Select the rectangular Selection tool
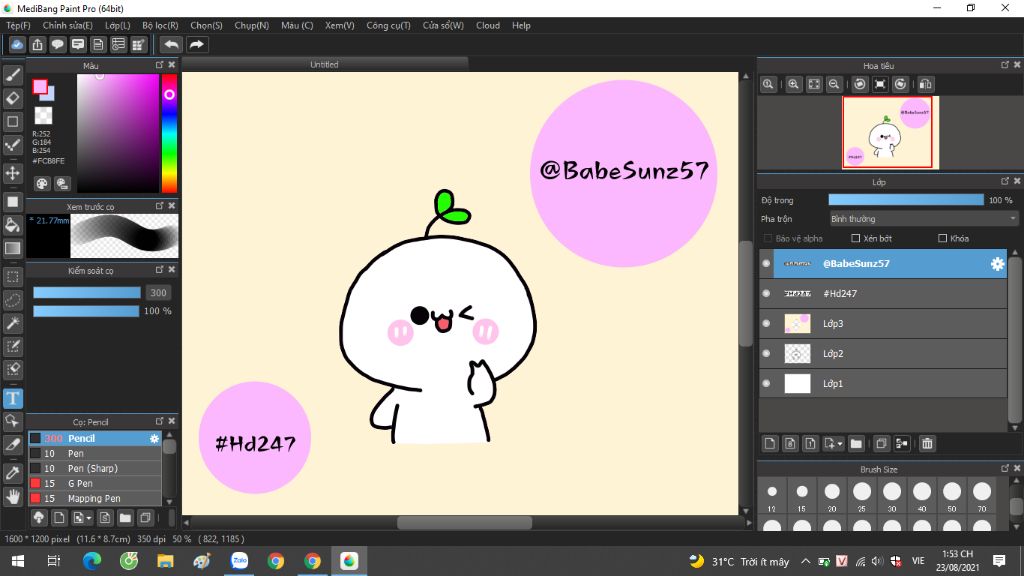Screen dimensions: 1024x576 [x=12, y=277]
